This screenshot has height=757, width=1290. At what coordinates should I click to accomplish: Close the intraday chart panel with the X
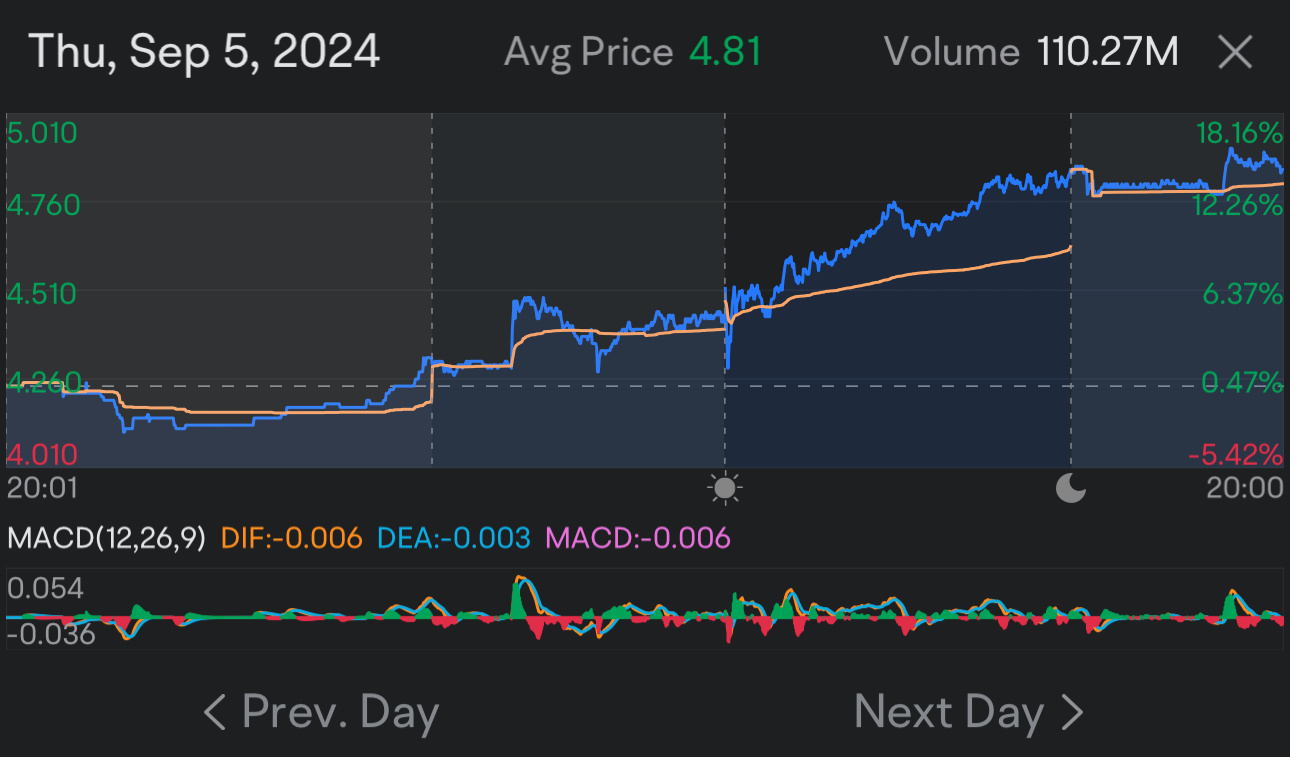tap(1235, 52)
